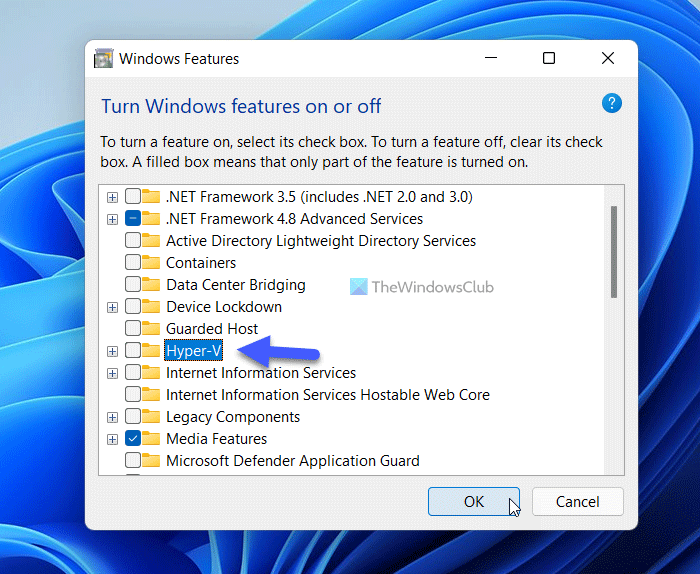Image resolution: width=700 pixels, height=574 pixels.
Task: Select the Media Features label
Action: click(x=217, y=439)
